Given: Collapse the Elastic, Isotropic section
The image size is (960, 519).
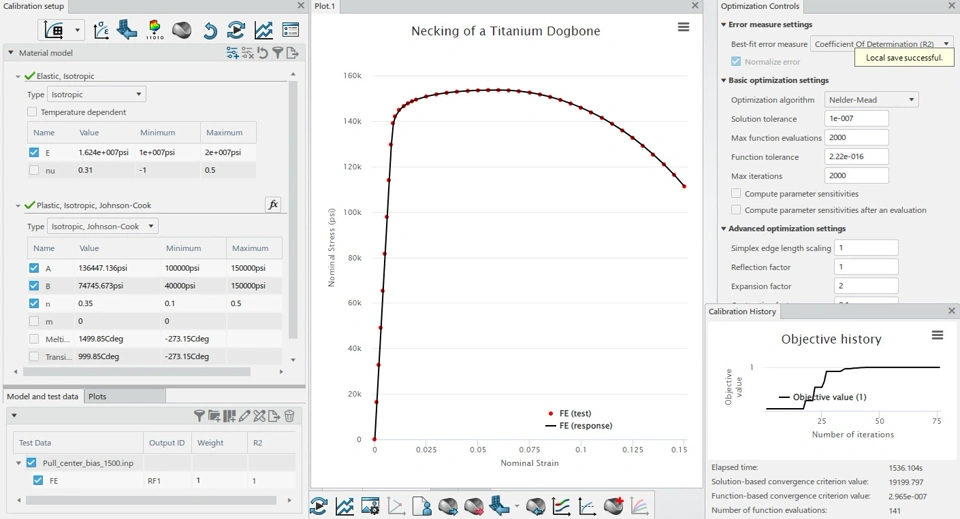Looking at the screenshot, I should [x=18, y=77].
